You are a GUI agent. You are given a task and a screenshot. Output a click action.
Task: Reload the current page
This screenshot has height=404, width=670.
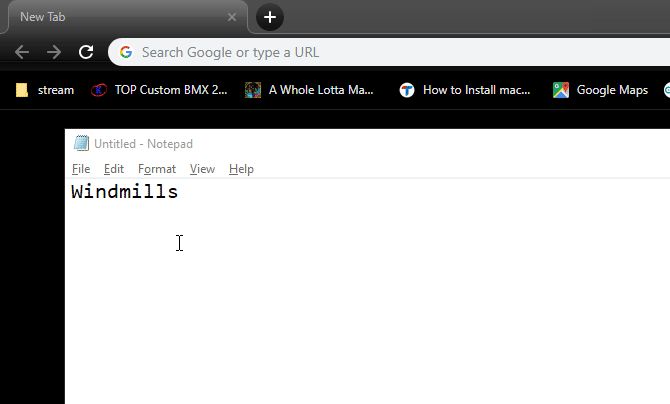click(86, 52)
